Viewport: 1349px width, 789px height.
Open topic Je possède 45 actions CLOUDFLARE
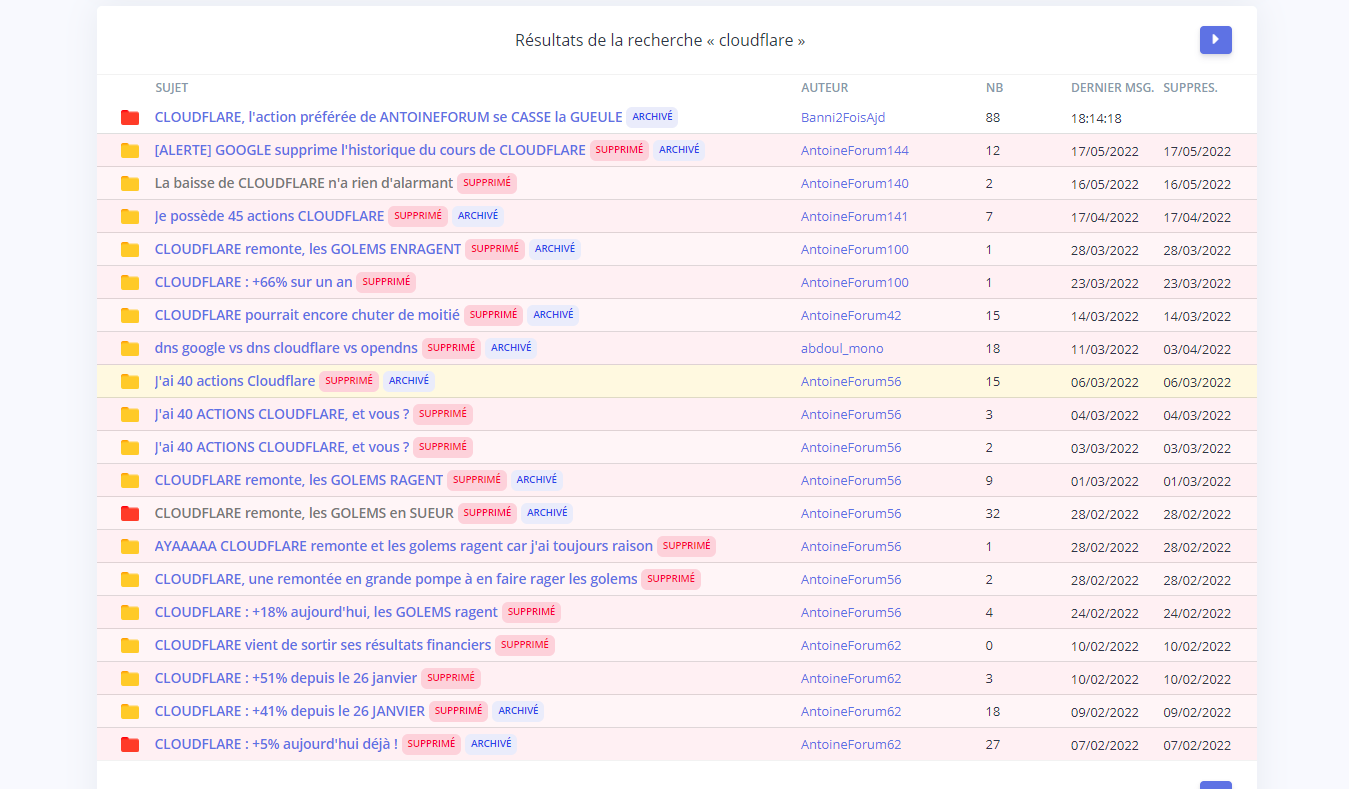point(269,216)
